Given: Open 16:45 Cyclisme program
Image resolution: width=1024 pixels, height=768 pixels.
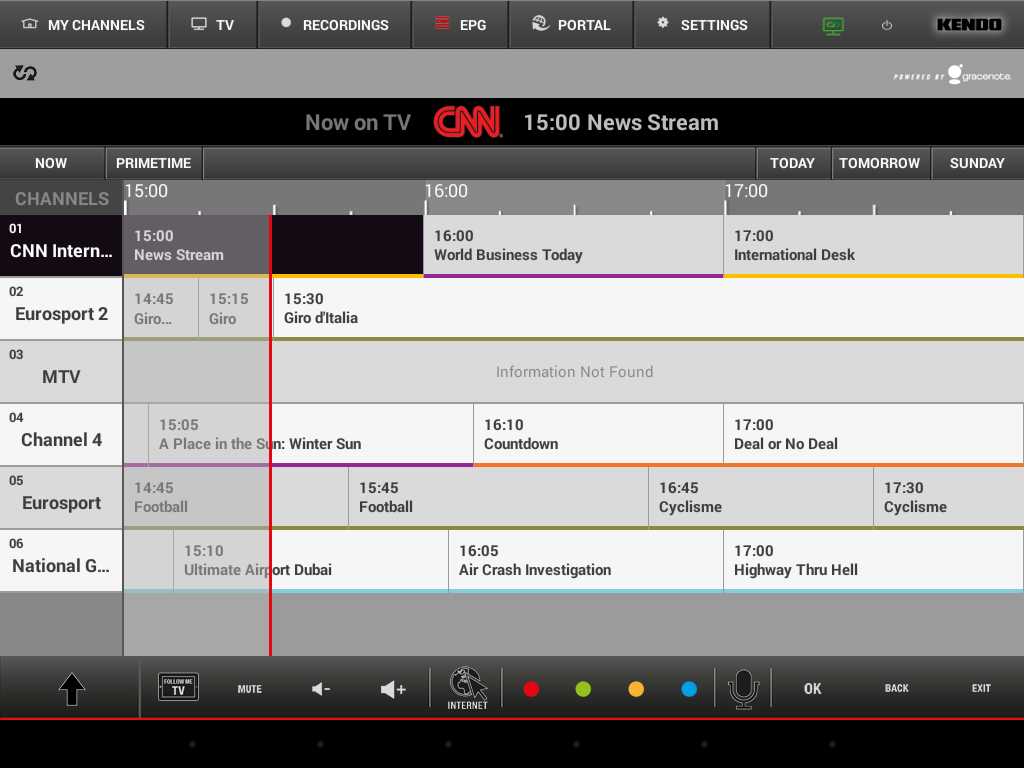Looking at the screenshot, I should [x=761, y=497].
